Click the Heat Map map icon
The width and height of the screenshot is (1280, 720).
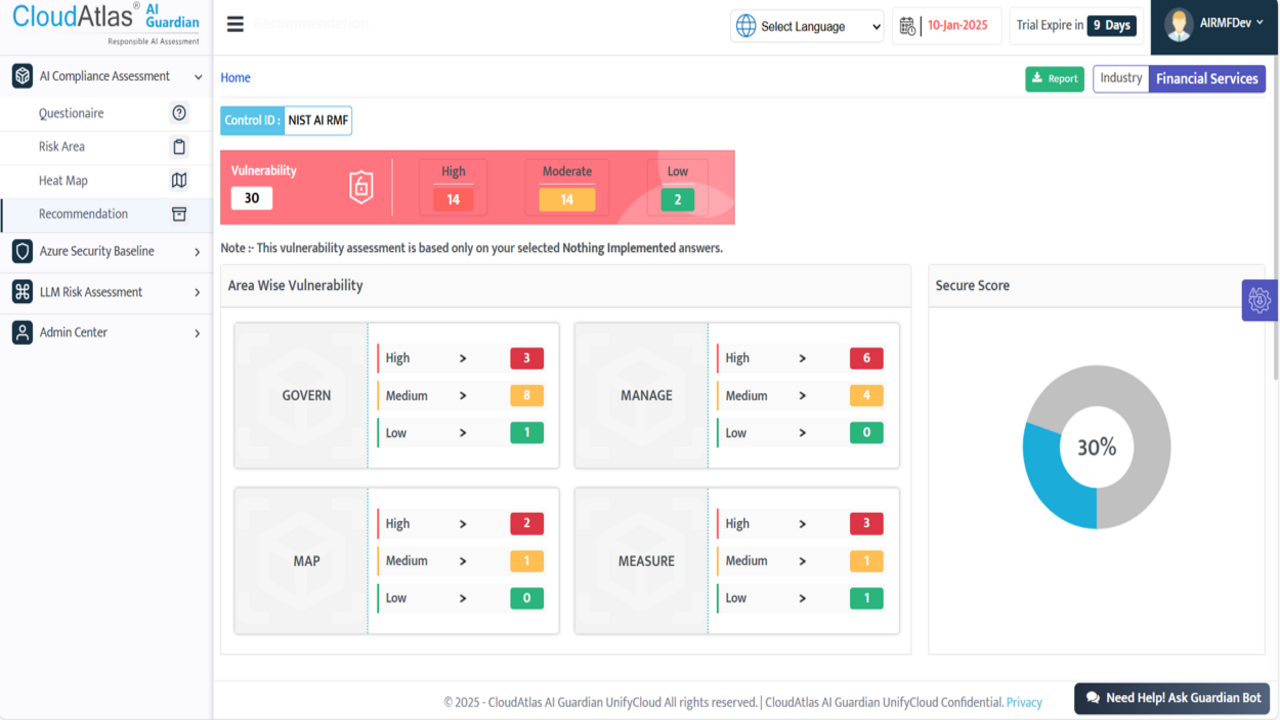pyautogui.click(x=179, y=181)
